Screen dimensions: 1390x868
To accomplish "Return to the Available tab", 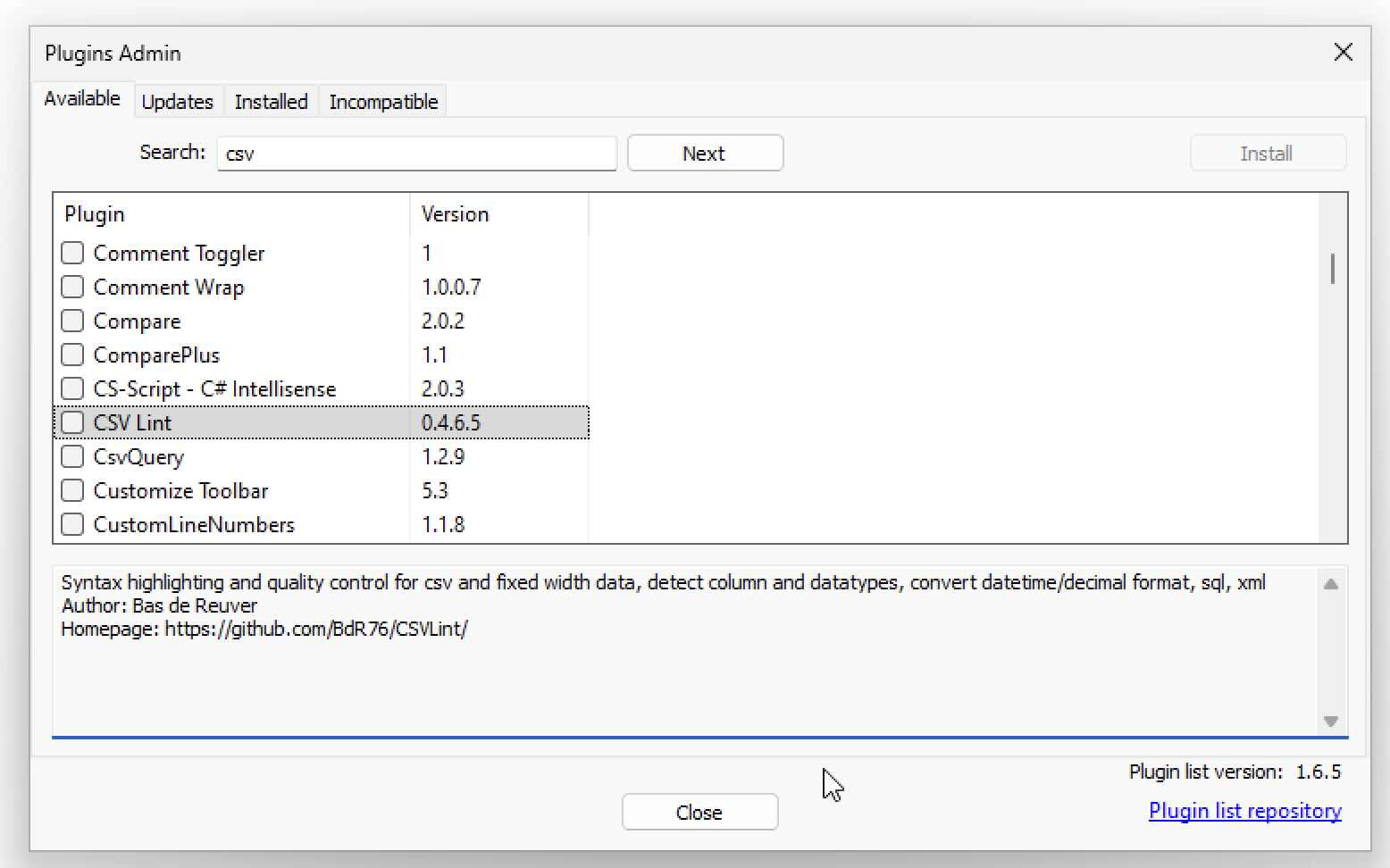I will click(81, 99).
